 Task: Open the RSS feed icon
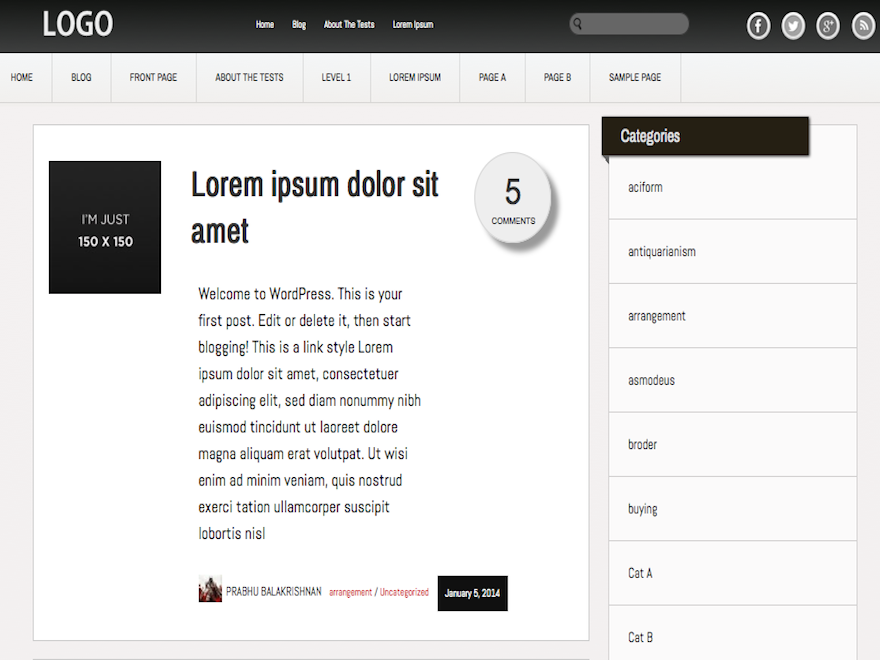tap(863, 25)
